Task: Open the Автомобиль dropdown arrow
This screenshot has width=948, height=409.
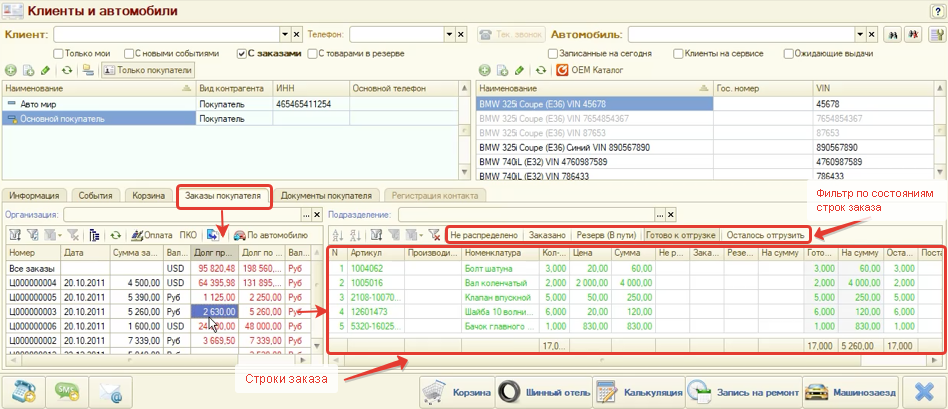Action: [x=858, y=34]
